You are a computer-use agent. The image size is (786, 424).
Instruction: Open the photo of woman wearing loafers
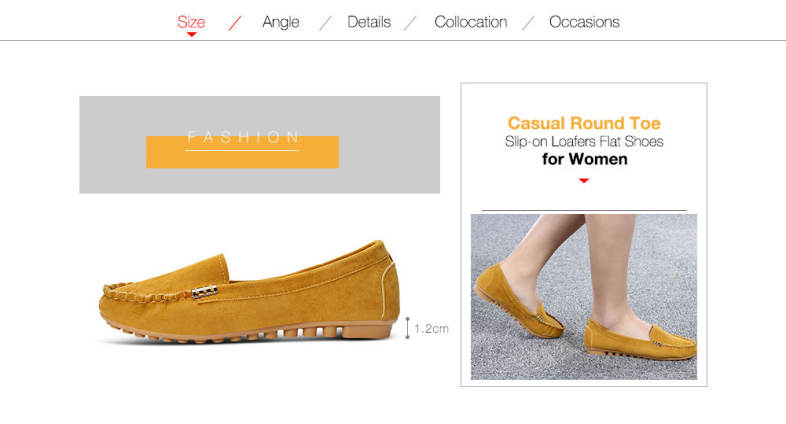[x=584, y=296]
